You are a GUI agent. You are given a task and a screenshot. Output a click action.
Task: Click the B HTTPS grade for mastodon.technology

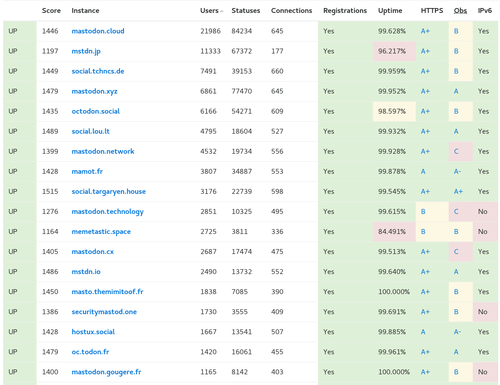(x=423, y=211)
